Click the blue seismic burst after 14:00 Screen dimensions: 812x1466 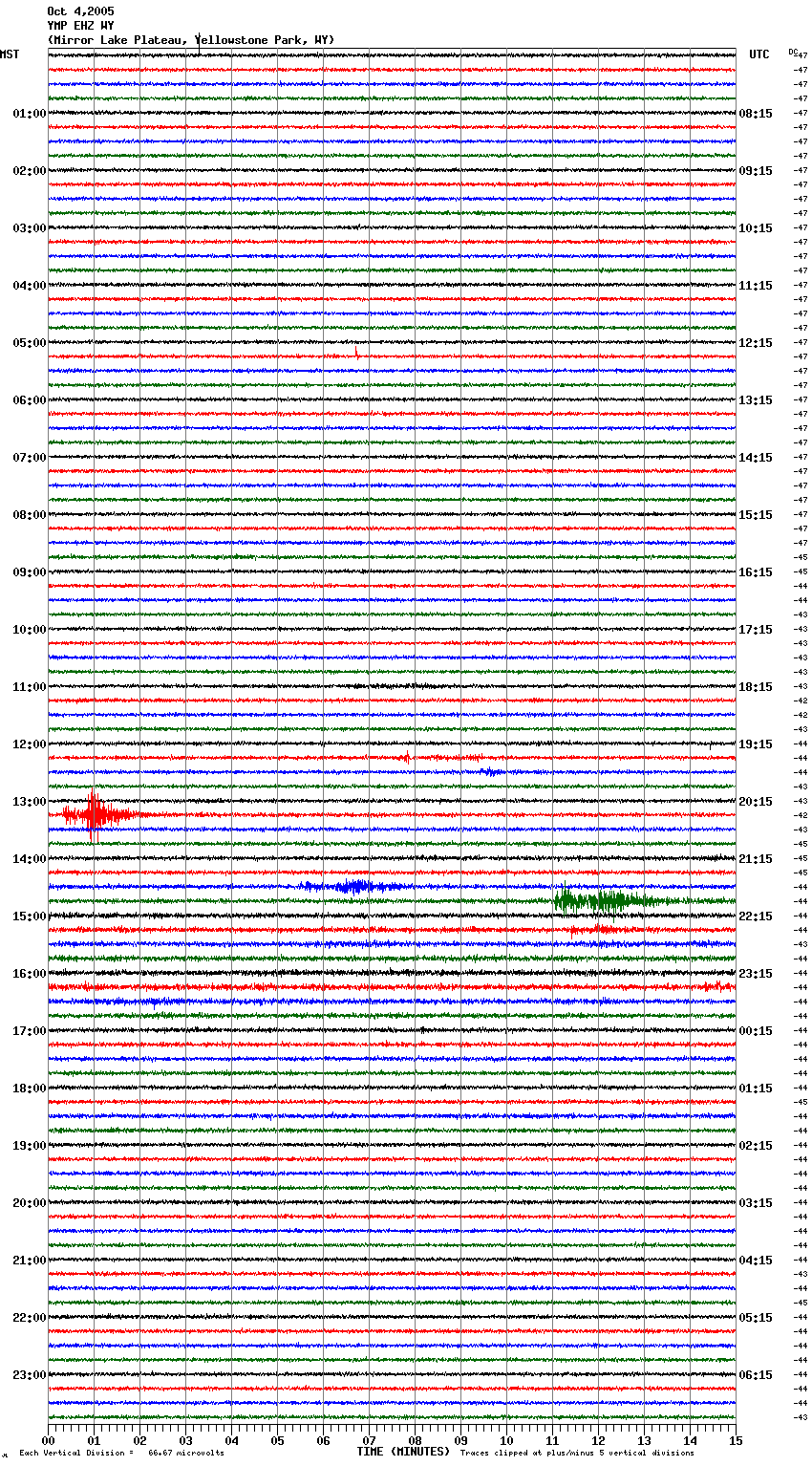[x=353, y=887]
